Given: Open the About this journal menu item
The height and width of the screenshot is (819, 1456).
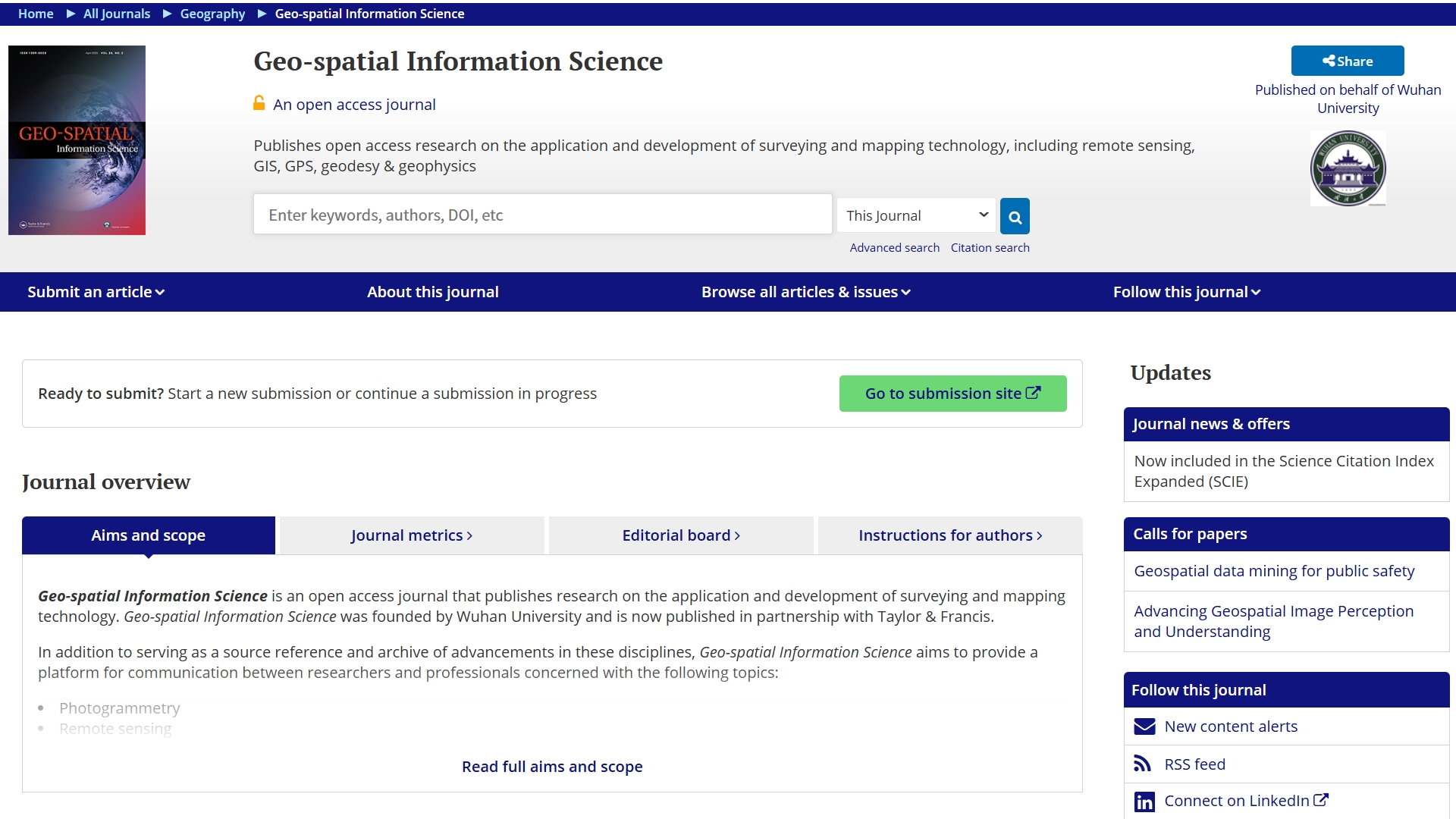Looking at the screenshot, I should [x=432, y=292].
